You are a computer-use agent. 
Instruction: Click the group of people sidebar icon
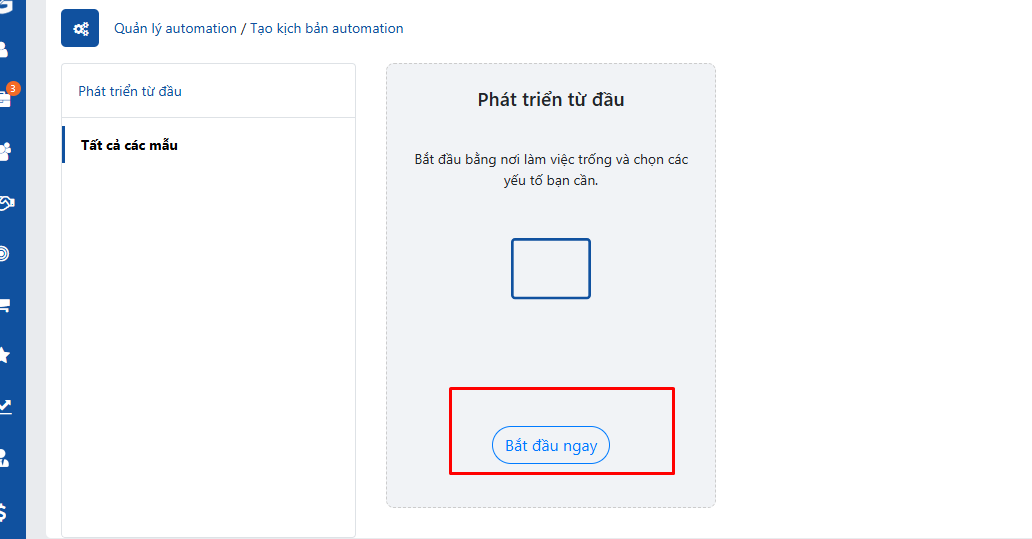(x=5, y=151)
